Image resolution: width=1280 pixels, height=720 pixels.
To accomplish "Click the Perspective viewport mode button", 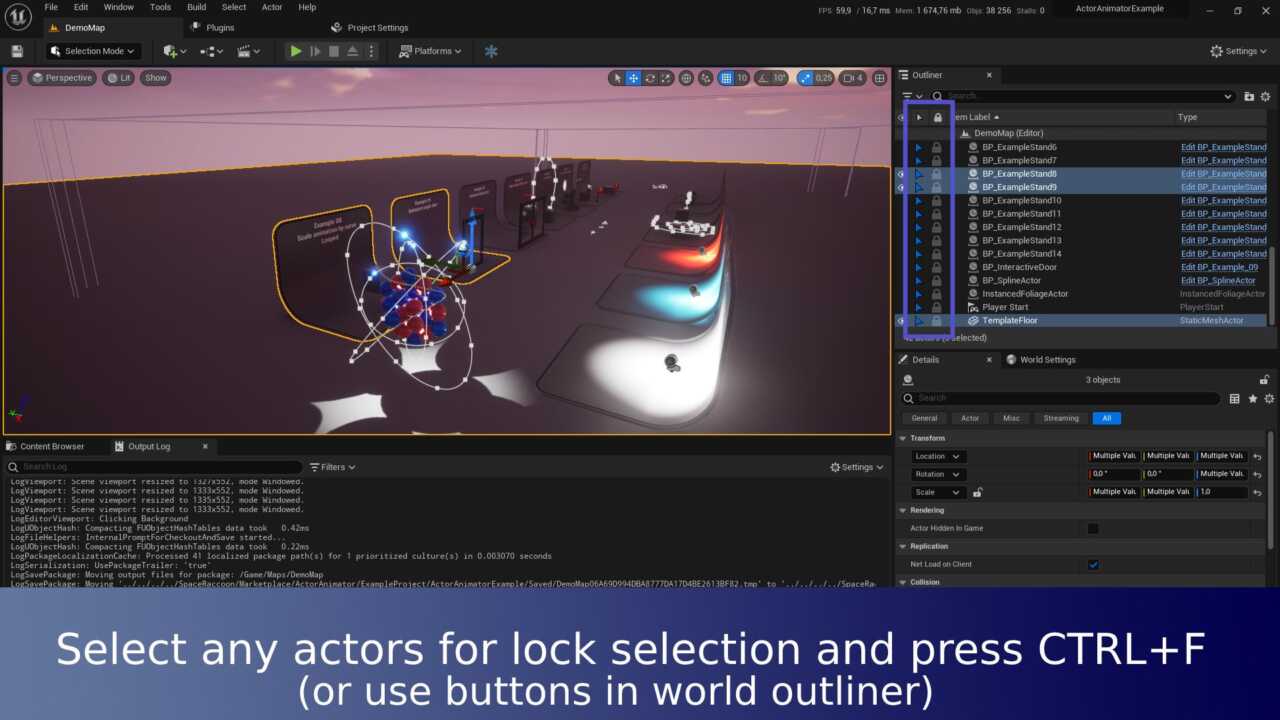I will tap(62, 78).
